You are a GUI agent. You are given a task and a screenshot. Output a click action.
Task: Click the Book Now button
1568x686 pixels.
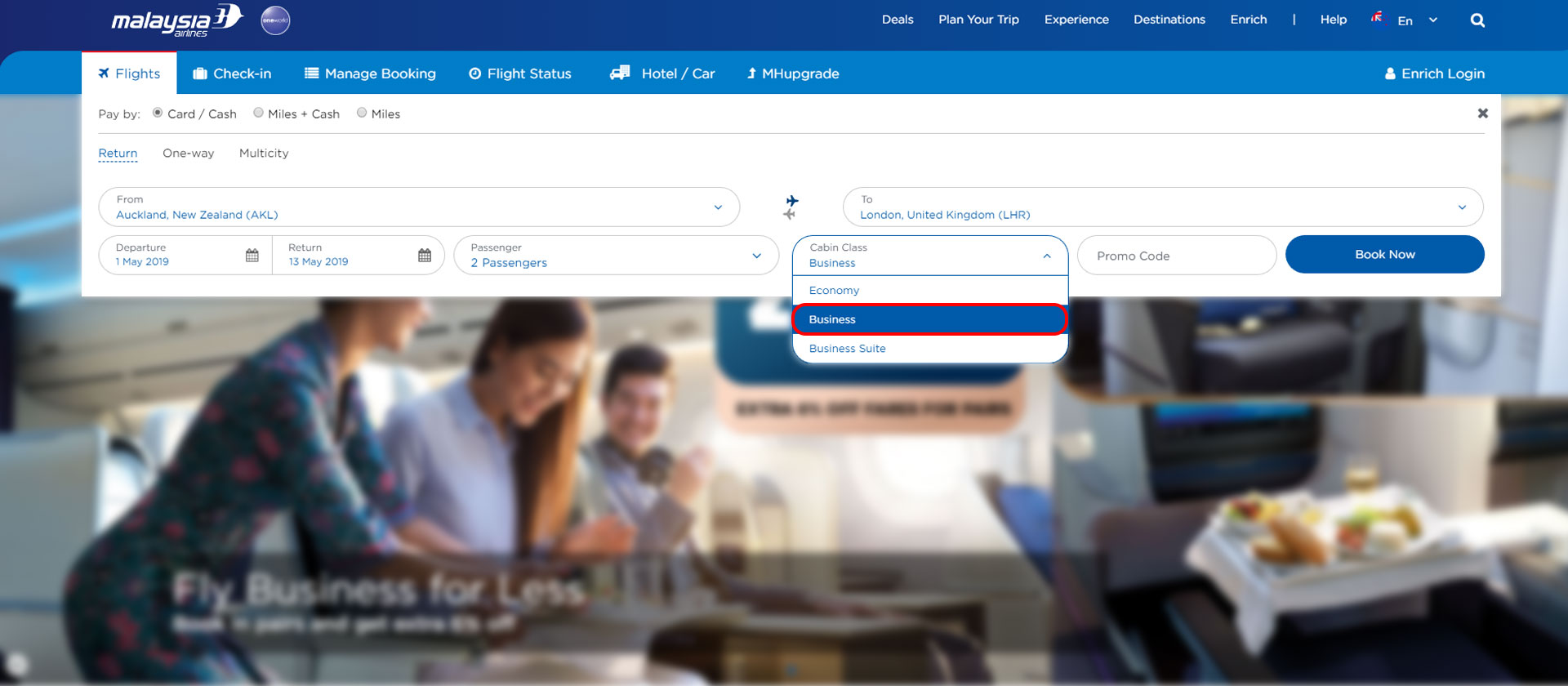tap(1385, 255)
